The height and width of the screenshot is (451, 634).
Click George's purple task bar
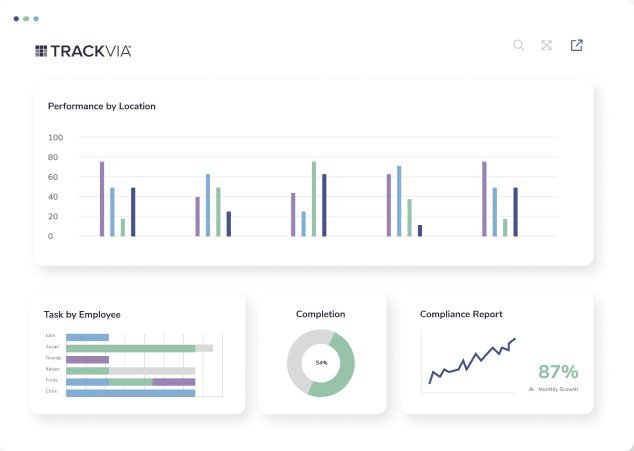point(87,359)
